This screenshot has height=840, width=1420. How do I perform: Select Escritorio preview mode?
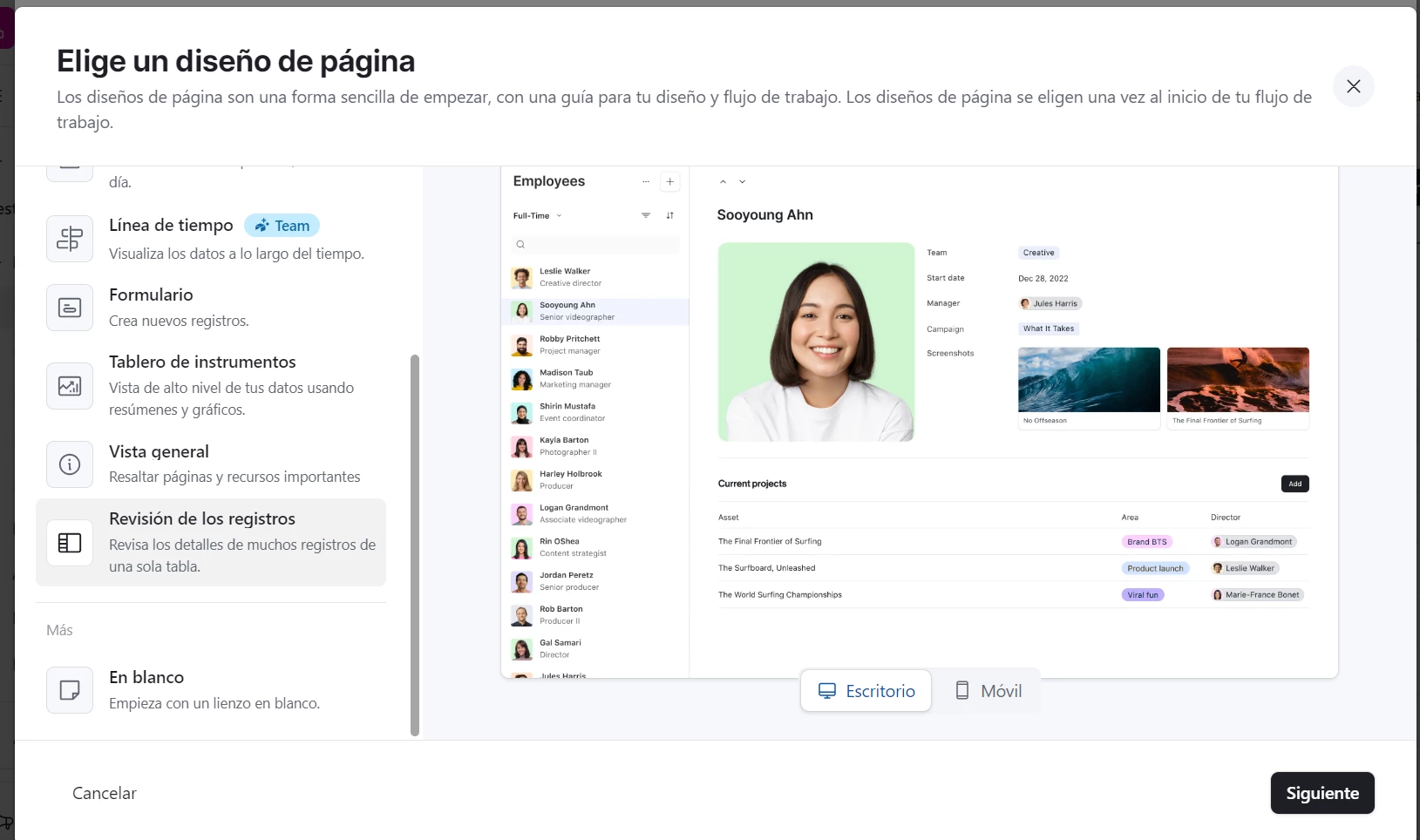click(866, 691)
